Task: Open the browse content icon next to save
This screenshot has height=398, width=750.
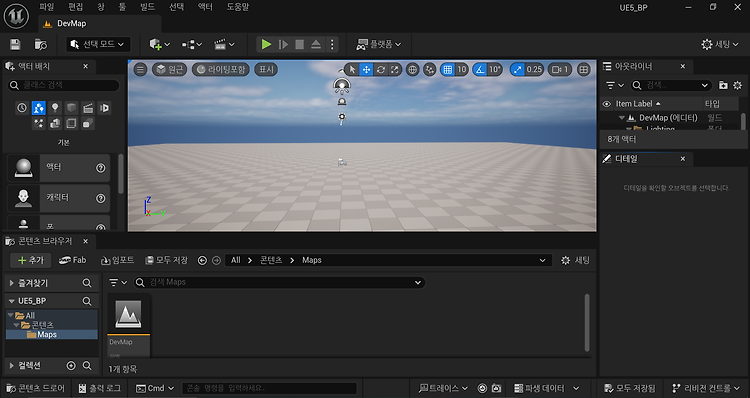Action: (x=41, y=44)
